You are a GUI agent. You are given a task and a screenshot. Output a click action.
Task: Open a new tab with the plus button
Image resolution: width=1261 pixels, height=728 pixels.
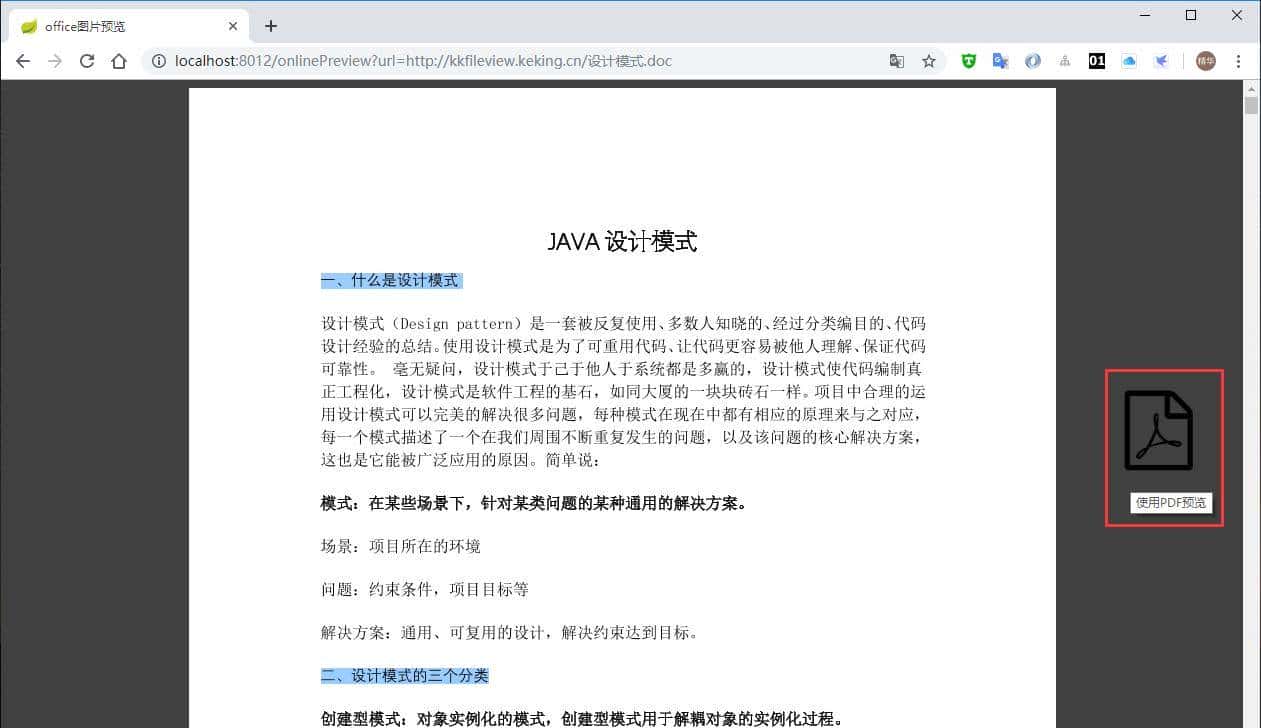pos(270,25)
